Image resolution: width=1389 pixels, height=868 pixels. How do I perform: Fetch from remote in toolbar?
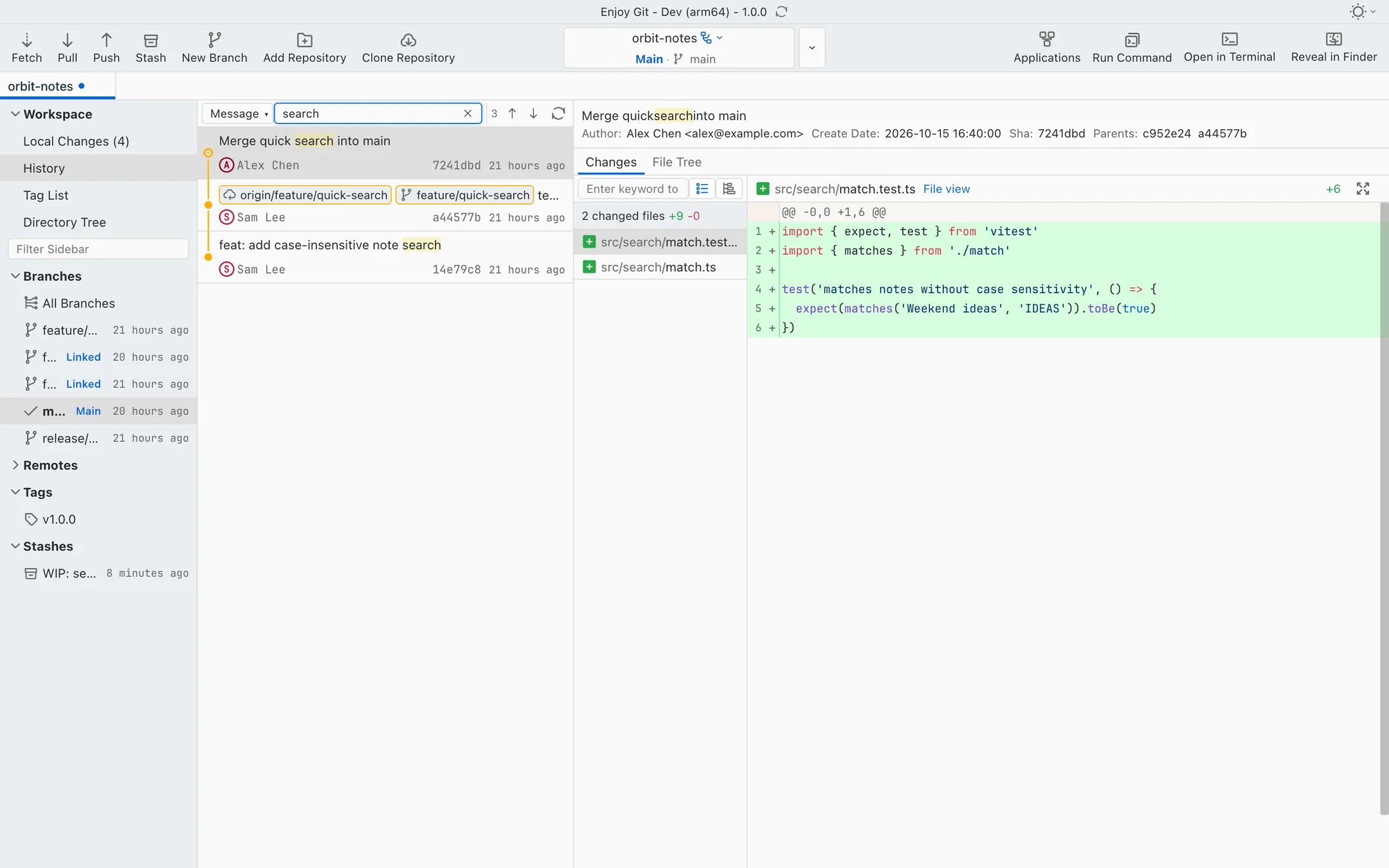tap(26, 48)
